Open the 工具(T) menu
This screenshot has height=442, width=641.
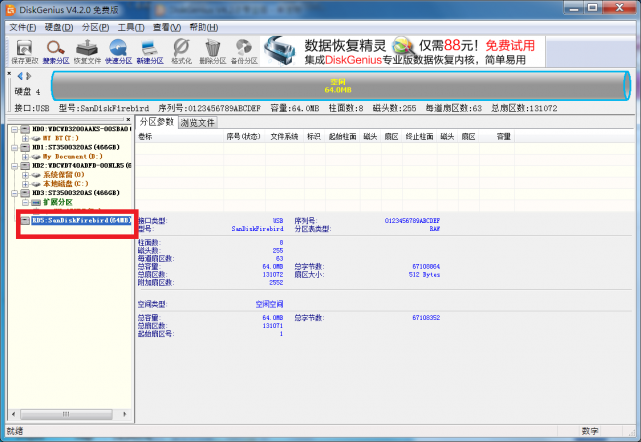click(x=131, y=27)
